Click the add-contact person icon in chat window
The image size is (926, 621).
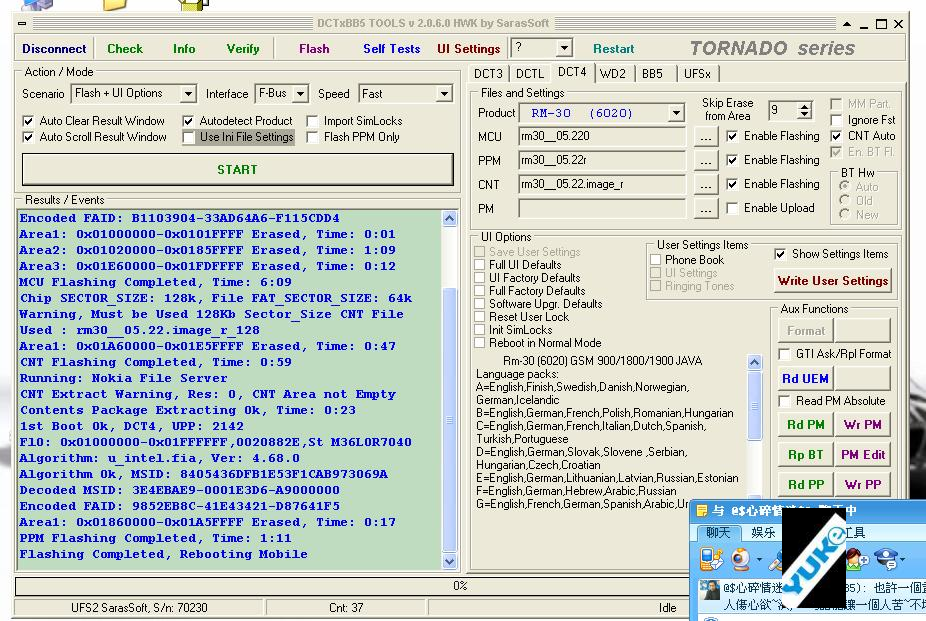pyautogui.click(x=855, y=558)
